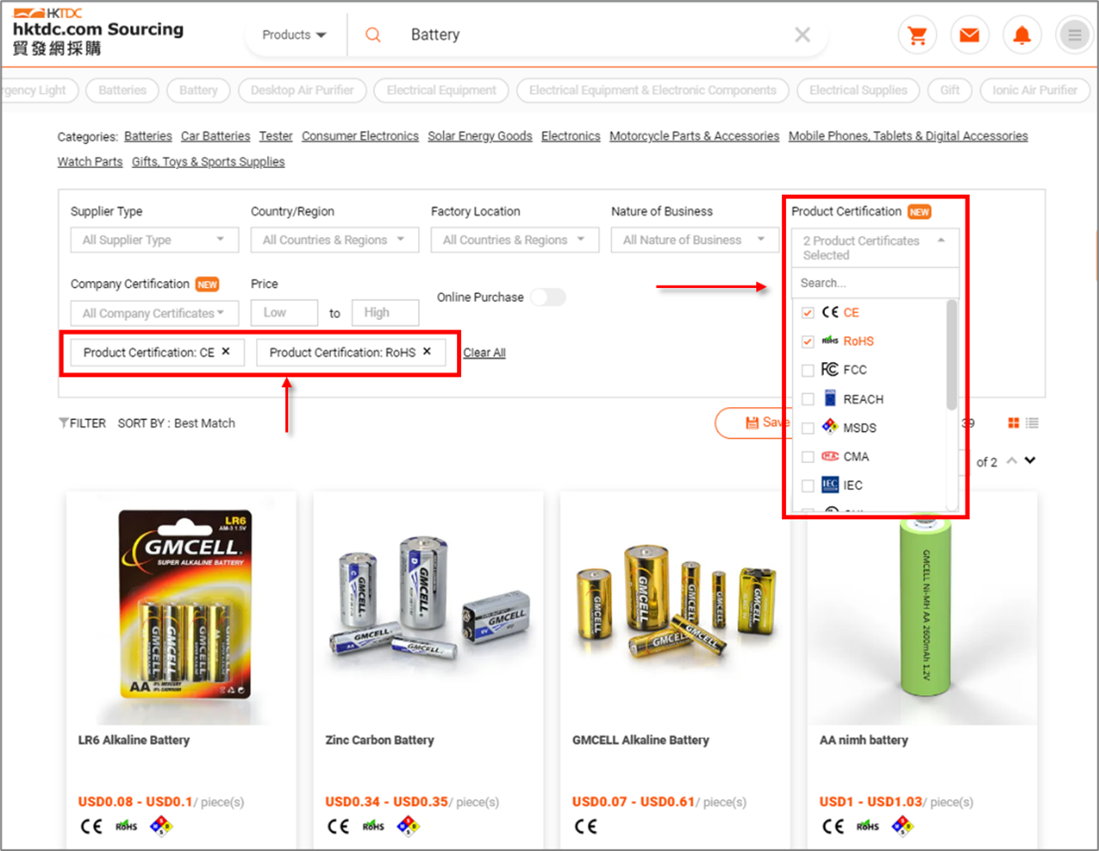This screenshot has width=1099, height=851.
Task: Select the Desktop Air Purifier chip
Action: tap(302, 90)
